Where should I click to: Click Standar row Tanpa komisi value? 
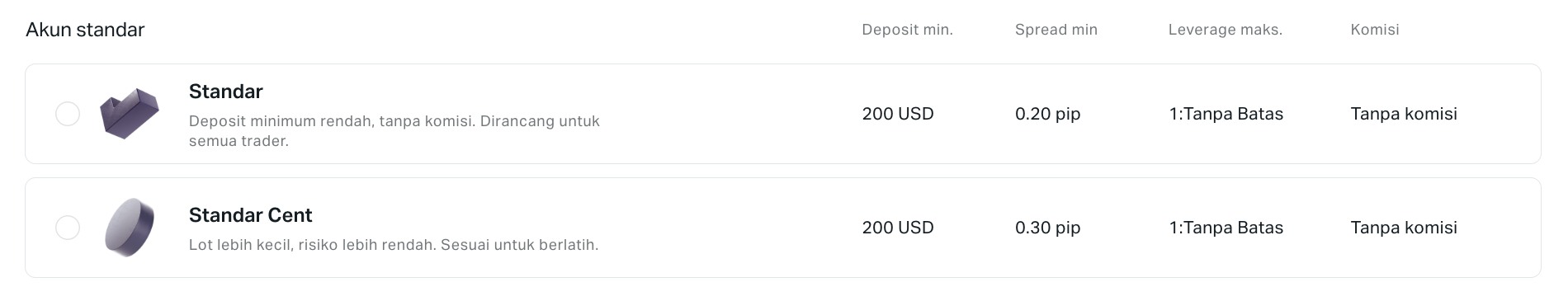(1404, 114)
